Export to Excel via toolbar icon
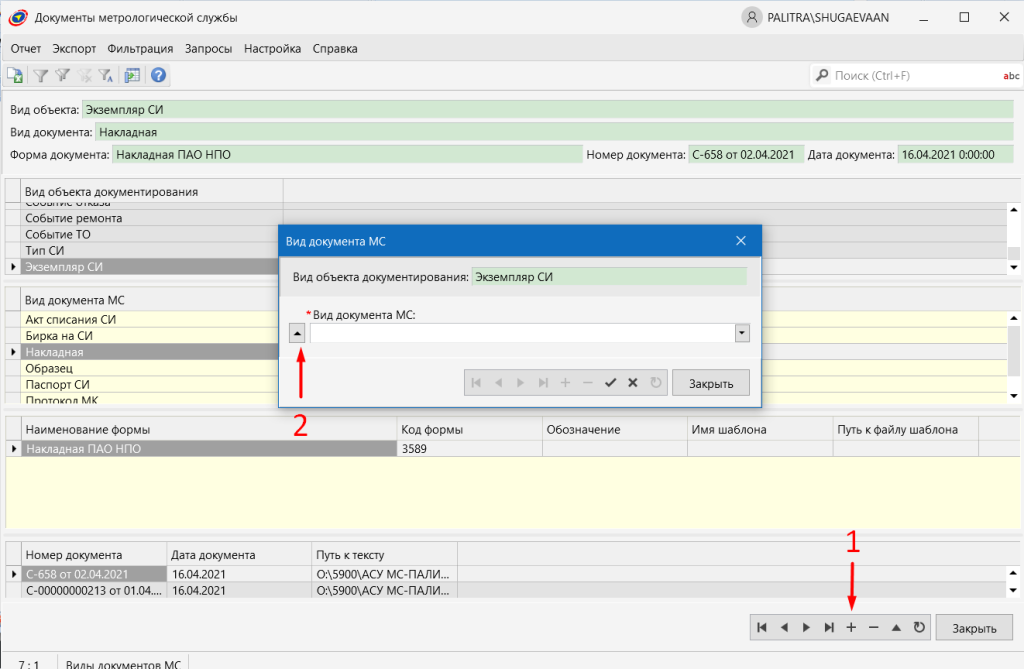The height and width of the screenshot is (669, 1024). pyautogui.click(x=15, y=76)
